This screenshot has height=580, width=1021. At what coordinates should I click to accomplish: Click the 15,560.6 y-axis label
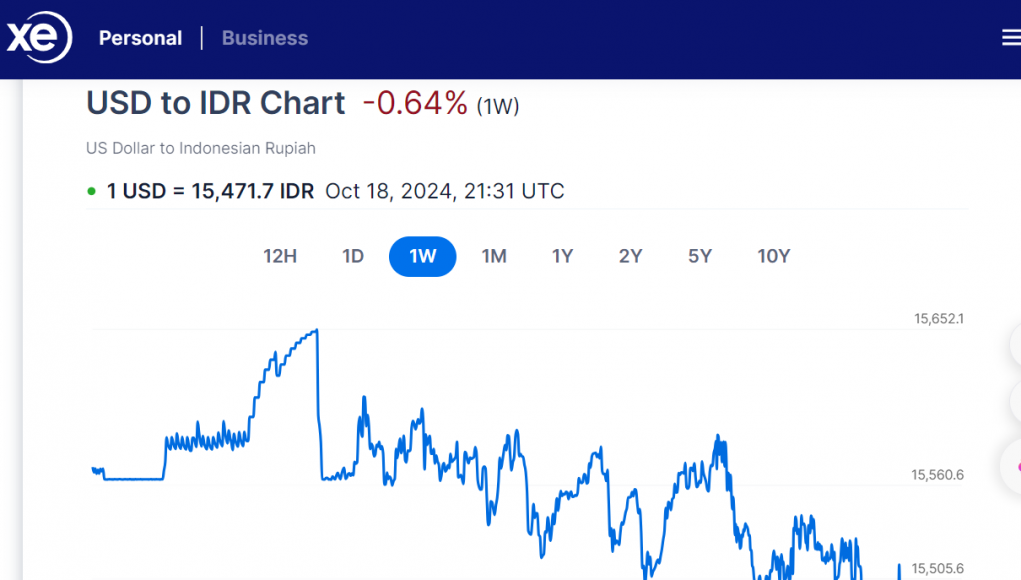[938, 475]
